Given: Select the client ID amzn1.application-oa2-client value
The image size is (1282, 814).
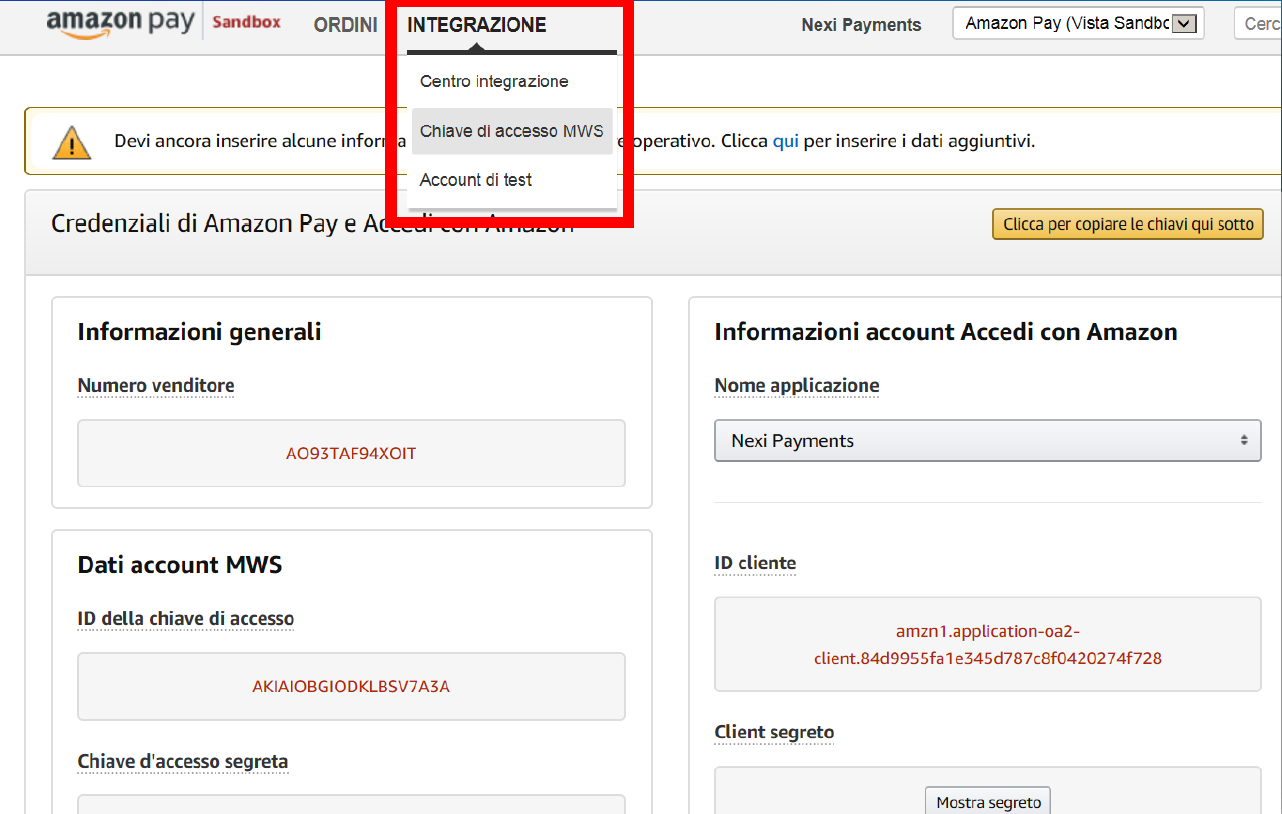Looking at the screenshot, I should [x=988, y=645].
